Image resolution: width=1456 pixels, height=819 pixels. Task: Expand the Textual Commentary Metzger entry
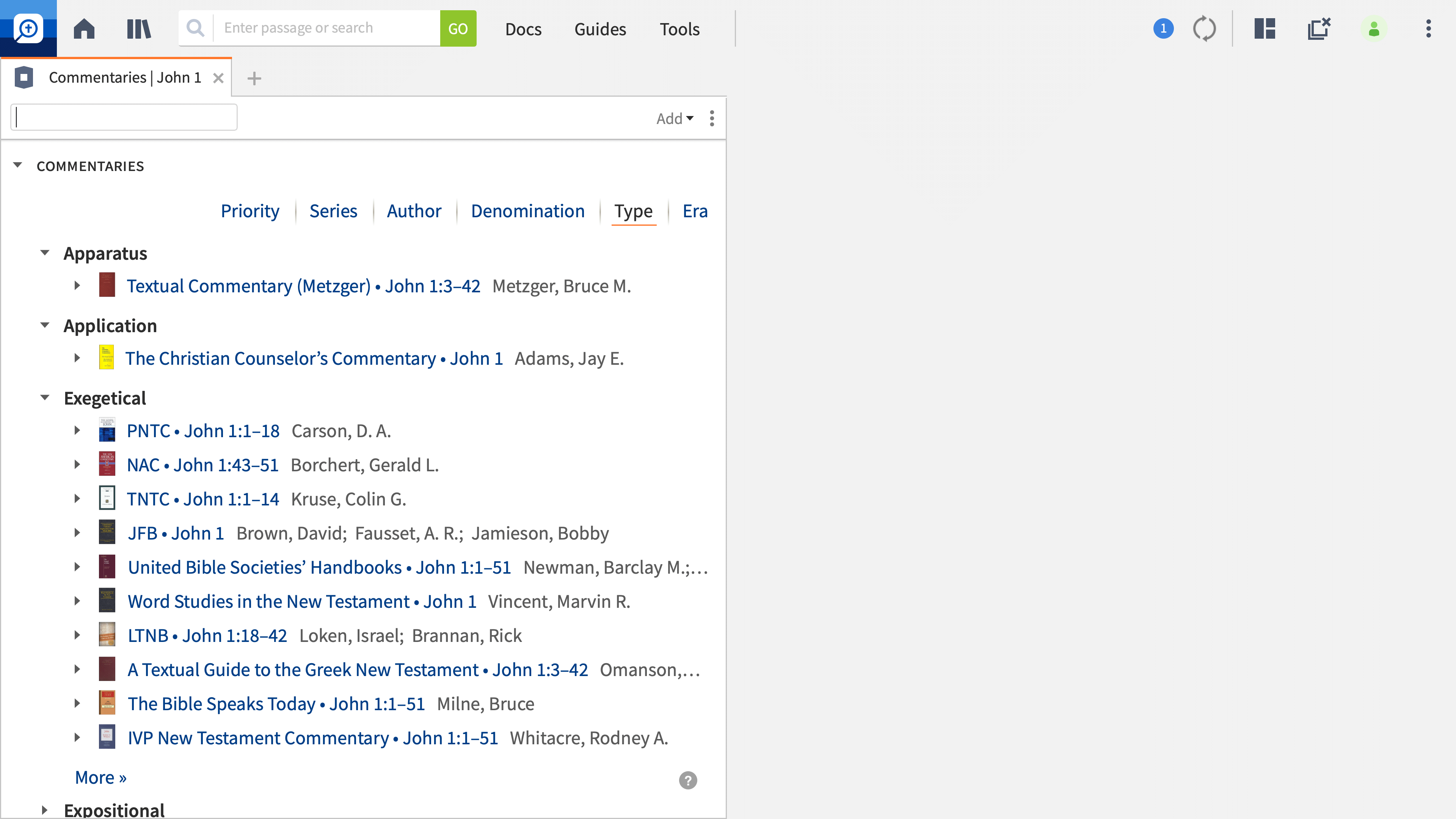tap(77, 286)
